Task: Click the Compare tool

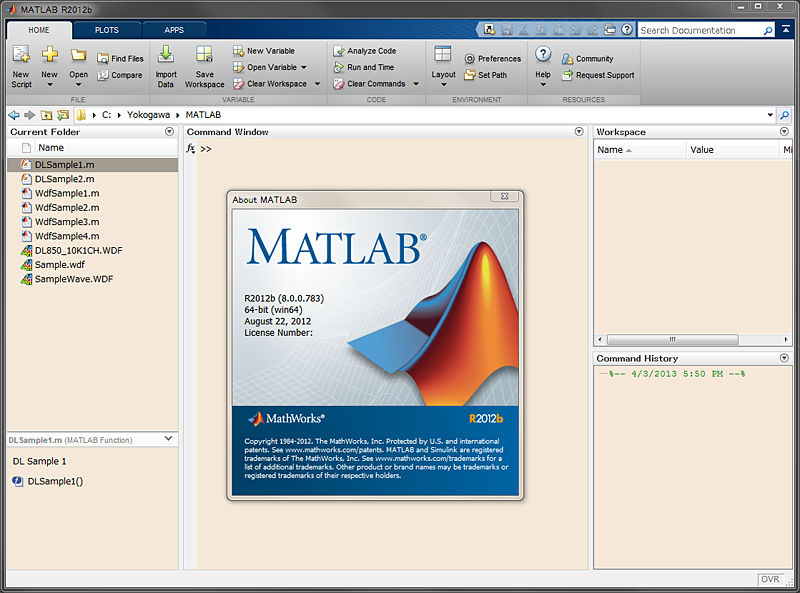Action: 120,75
